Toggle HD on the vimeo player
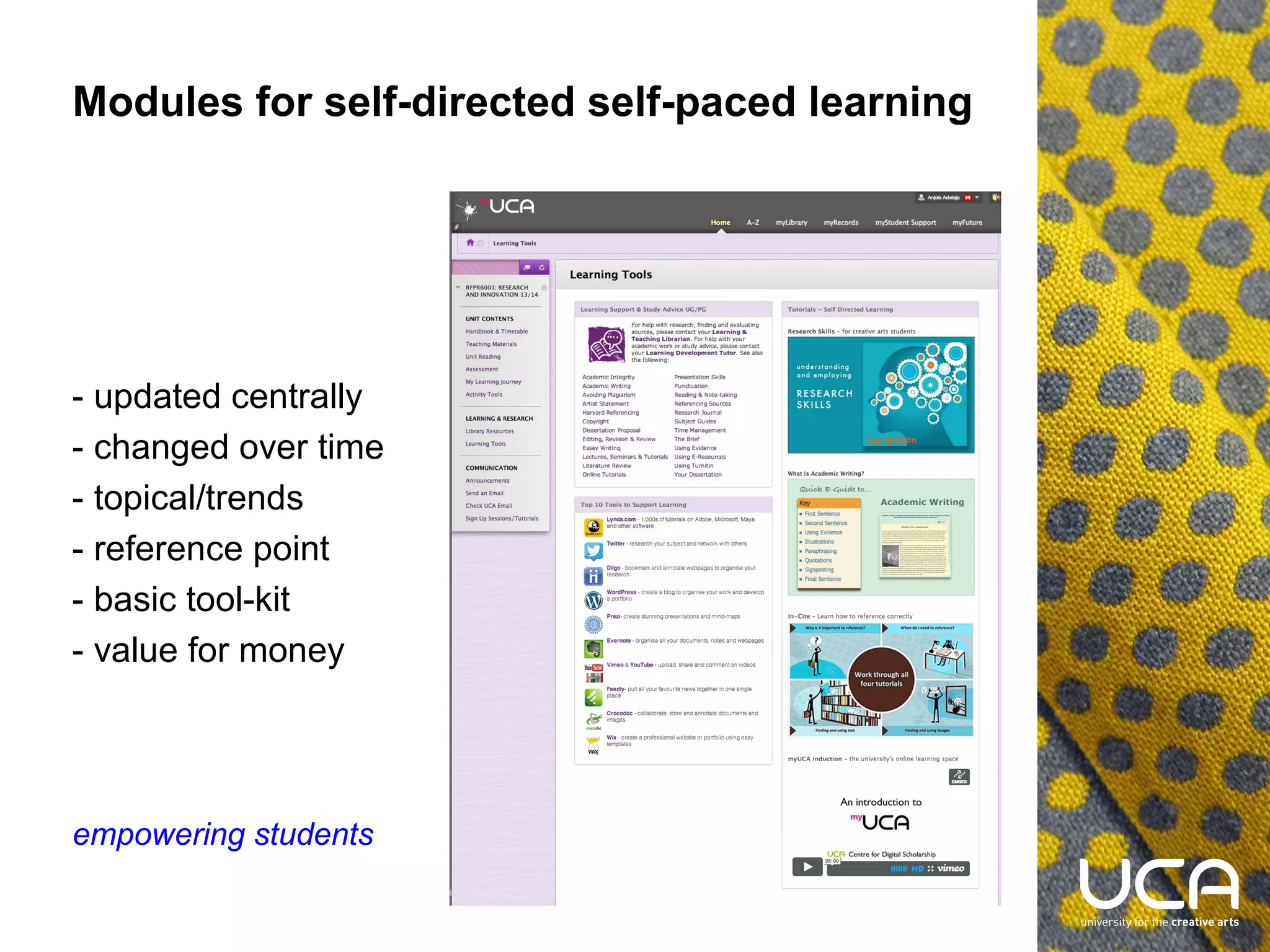The width and height of the screenshot is (1270, 952). tap(917, 868)
